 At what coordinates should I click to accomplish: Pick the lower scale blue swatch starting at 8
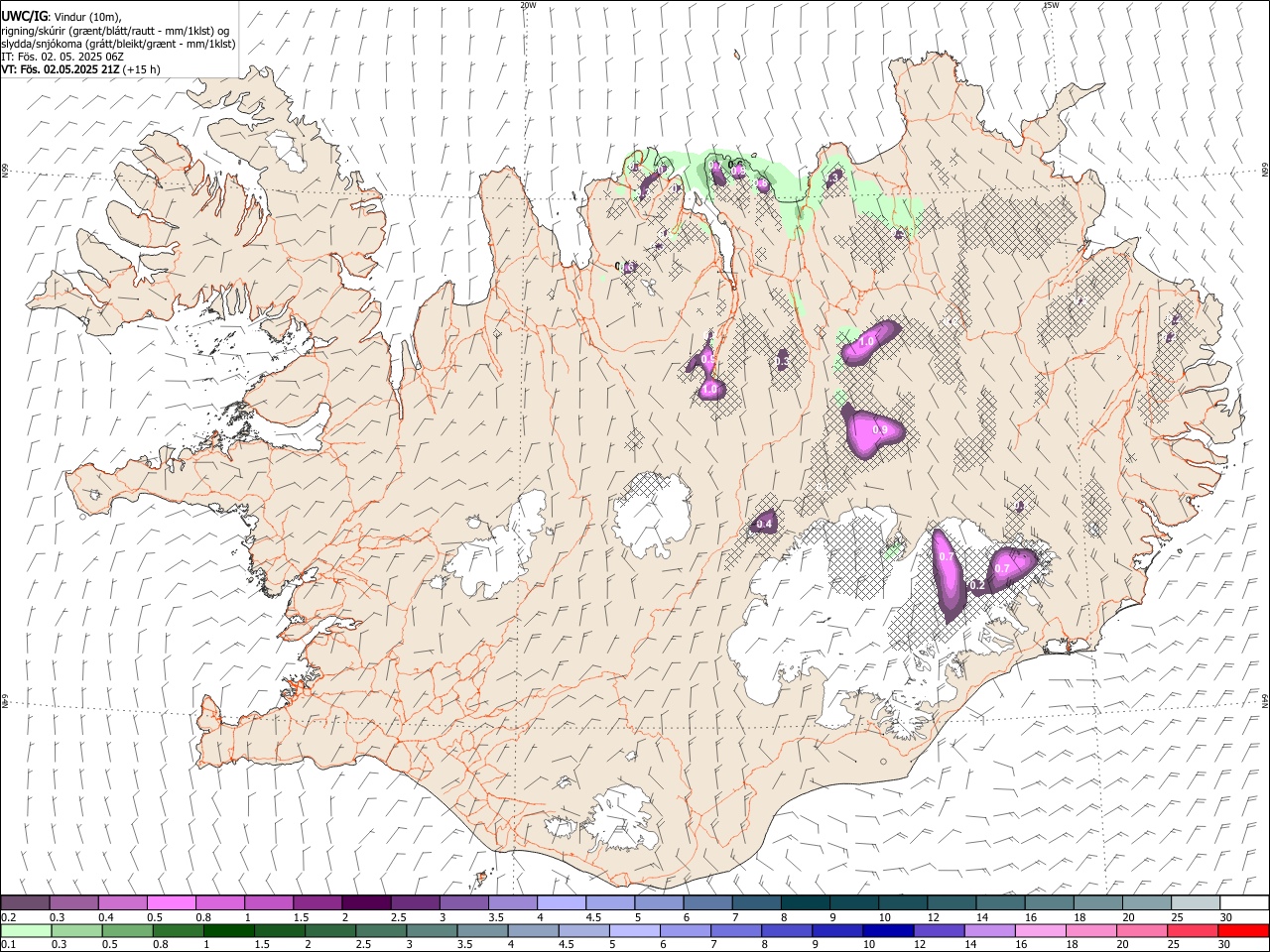tap(787, 930)
